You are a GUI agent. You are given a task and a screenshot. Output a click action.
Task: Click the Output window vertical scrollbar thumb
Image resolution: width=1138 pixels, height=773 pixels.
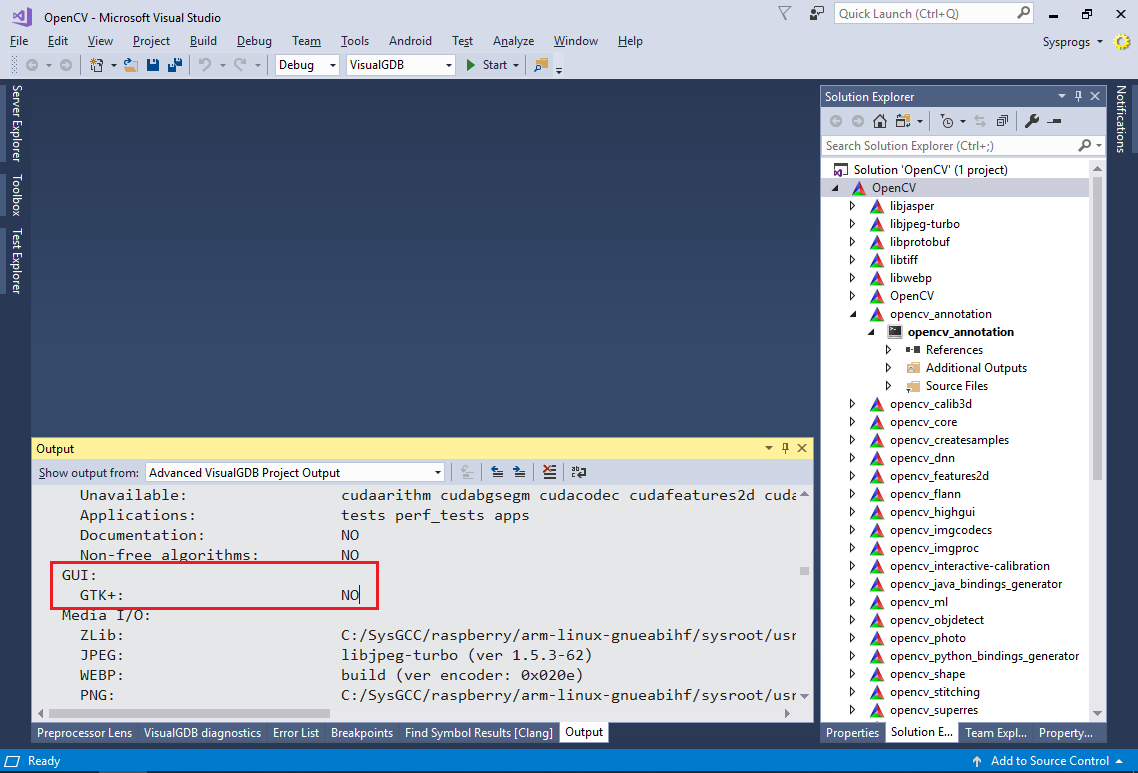coord(803,571)
